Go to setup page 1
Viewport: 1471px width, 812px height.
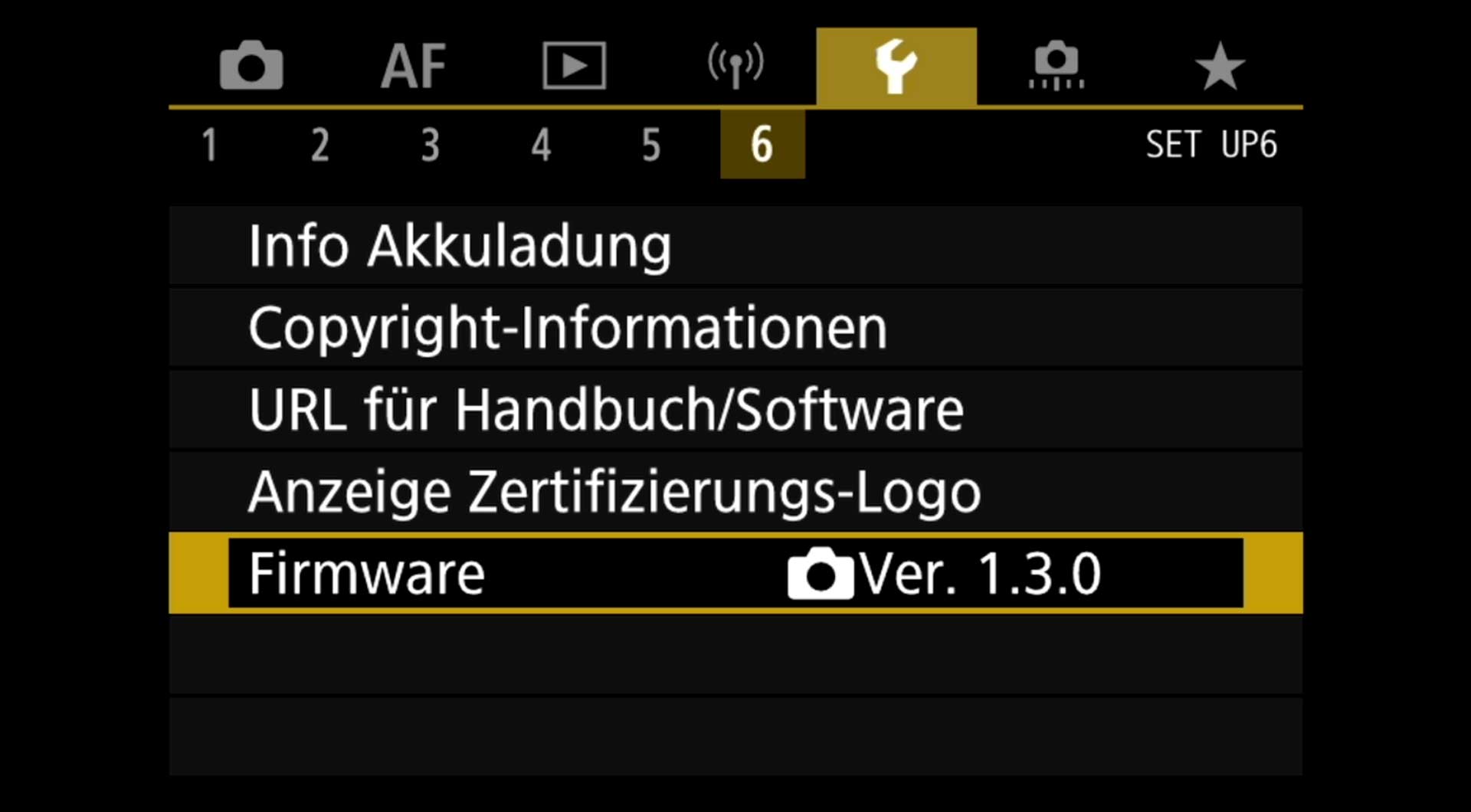click(x=209, y=145)
